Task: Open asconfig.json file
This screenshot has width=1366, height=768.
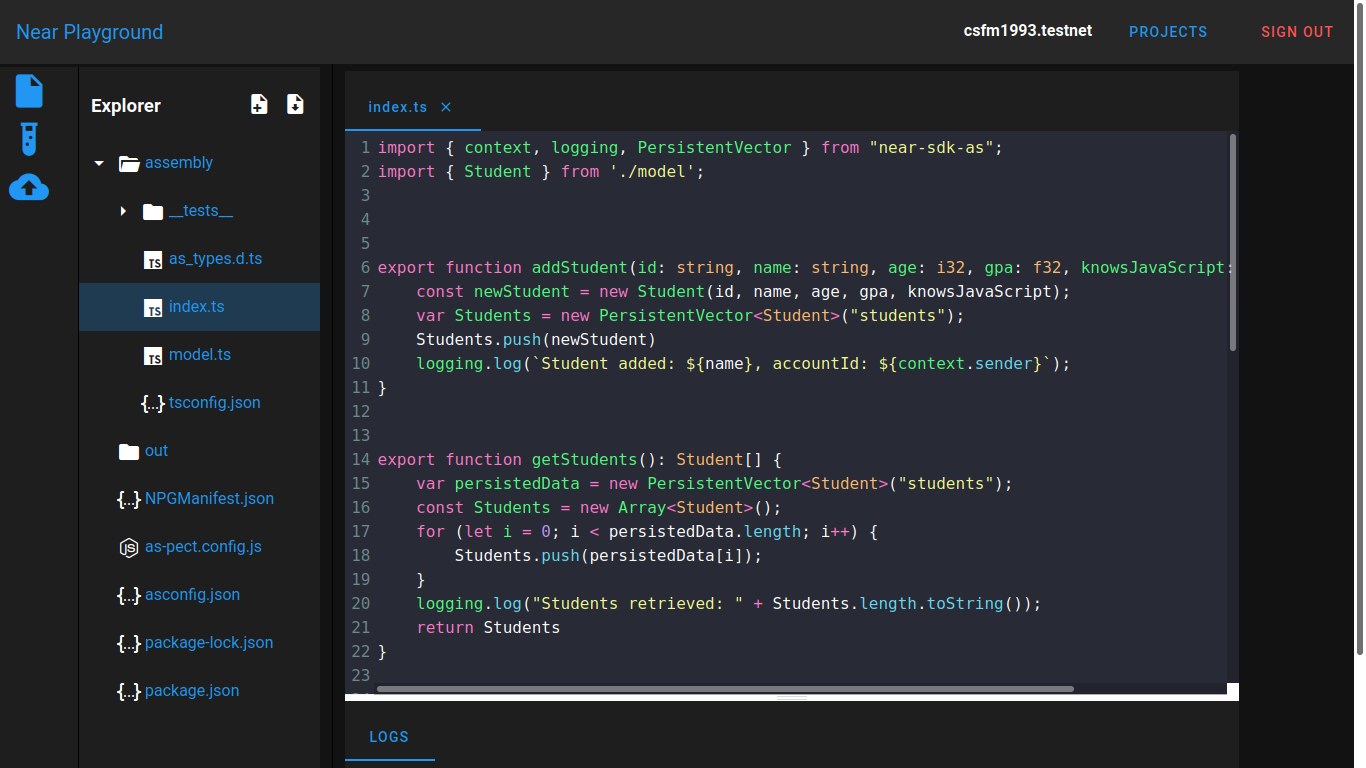Action: (192, 595)
